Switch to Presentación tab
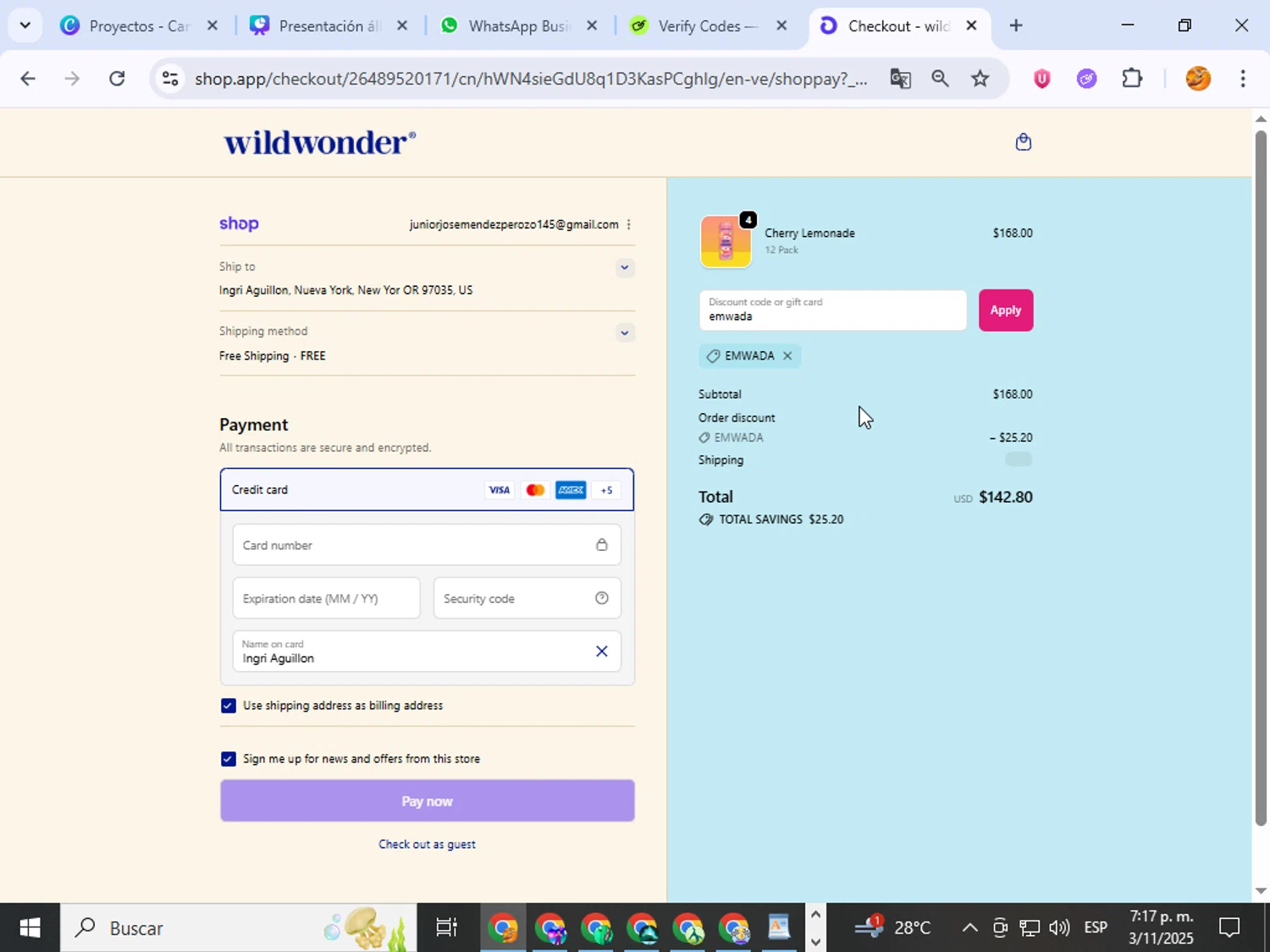Viewport: 1270px width, 952px height. (329, 25)
